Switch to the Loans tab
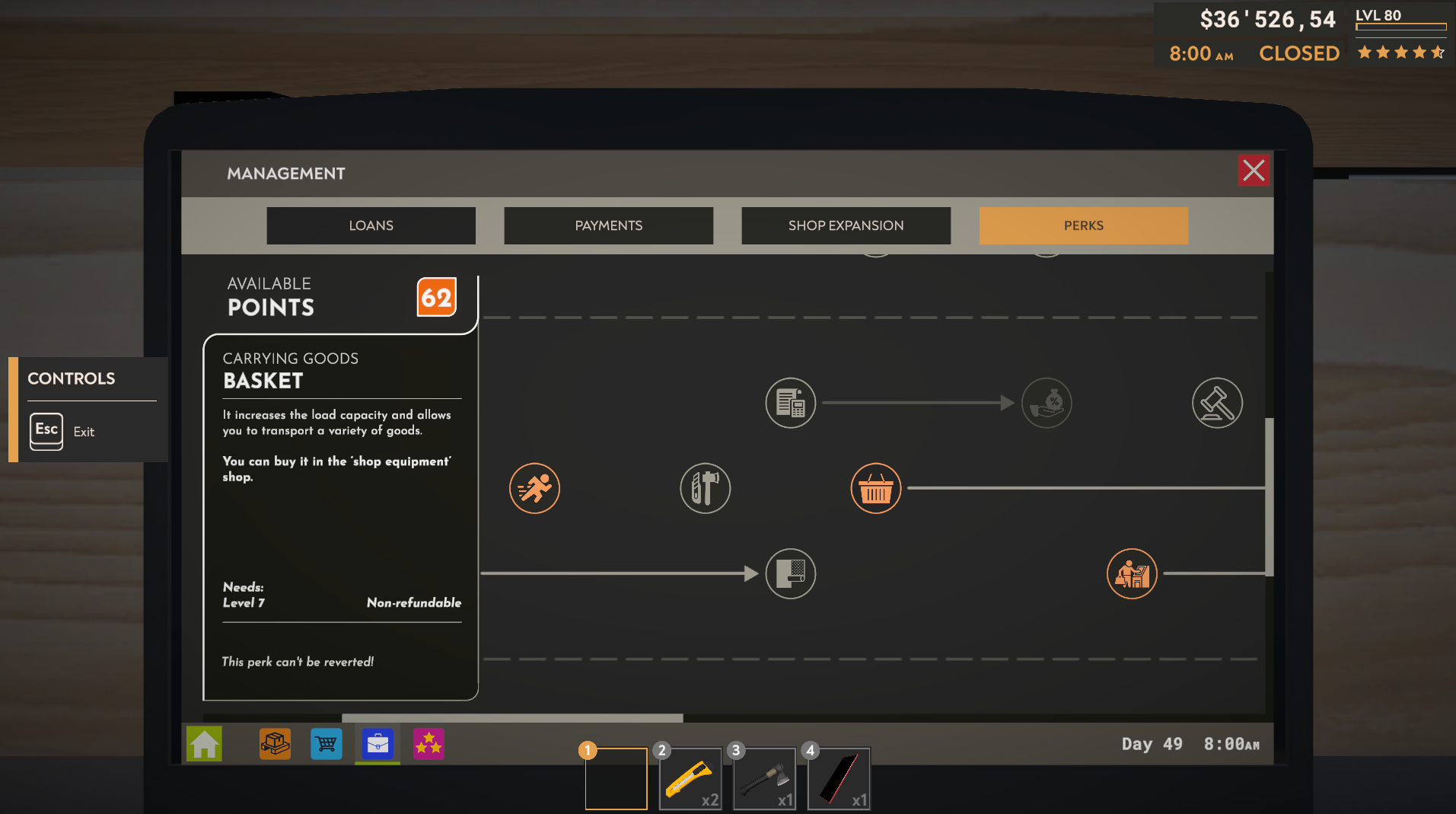The height and width of the screenshot is (814, 1456). click(371, 225)
